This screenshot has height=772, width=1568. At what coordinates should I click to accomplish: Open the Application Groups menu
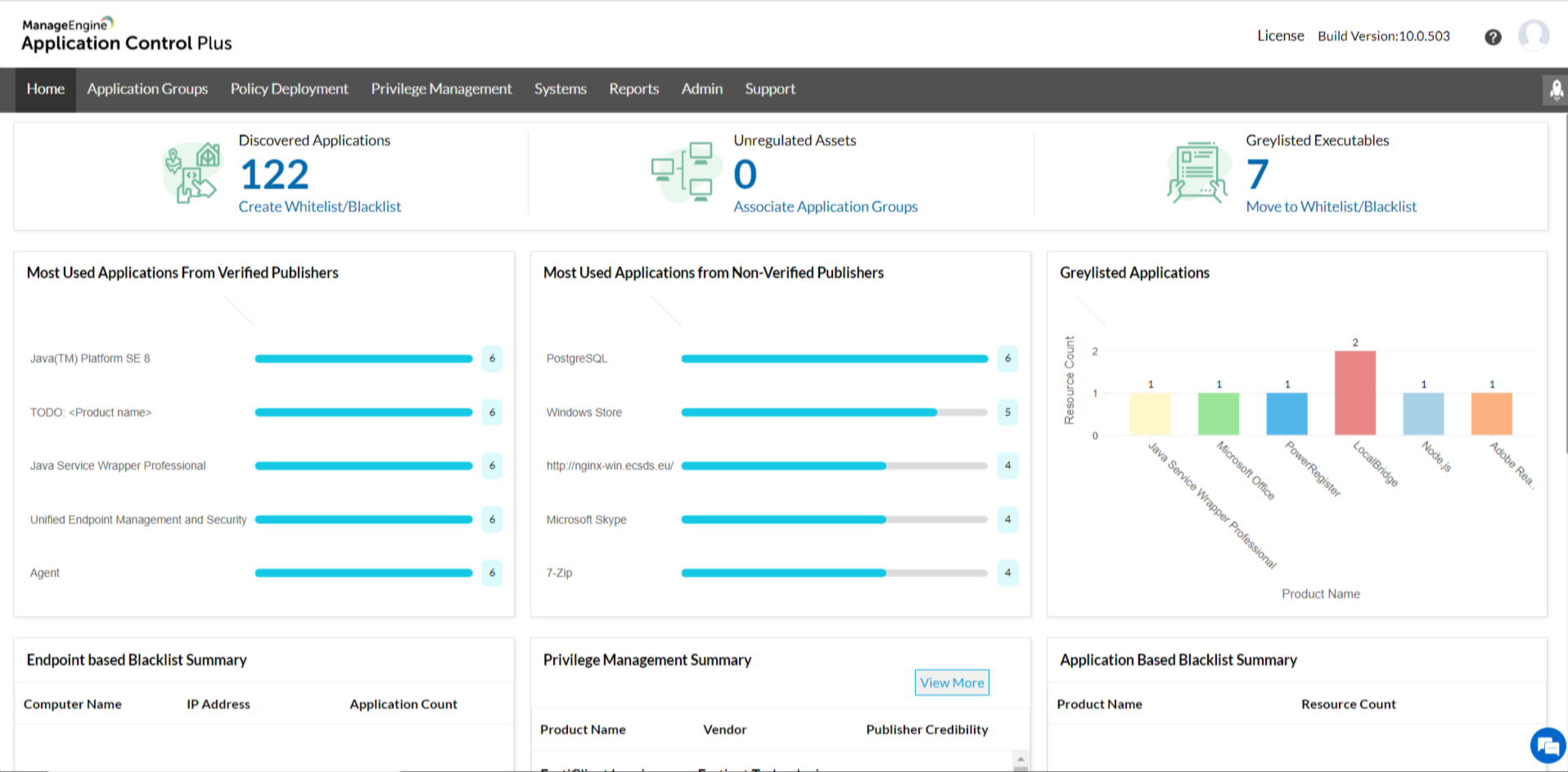click(147, 89)
